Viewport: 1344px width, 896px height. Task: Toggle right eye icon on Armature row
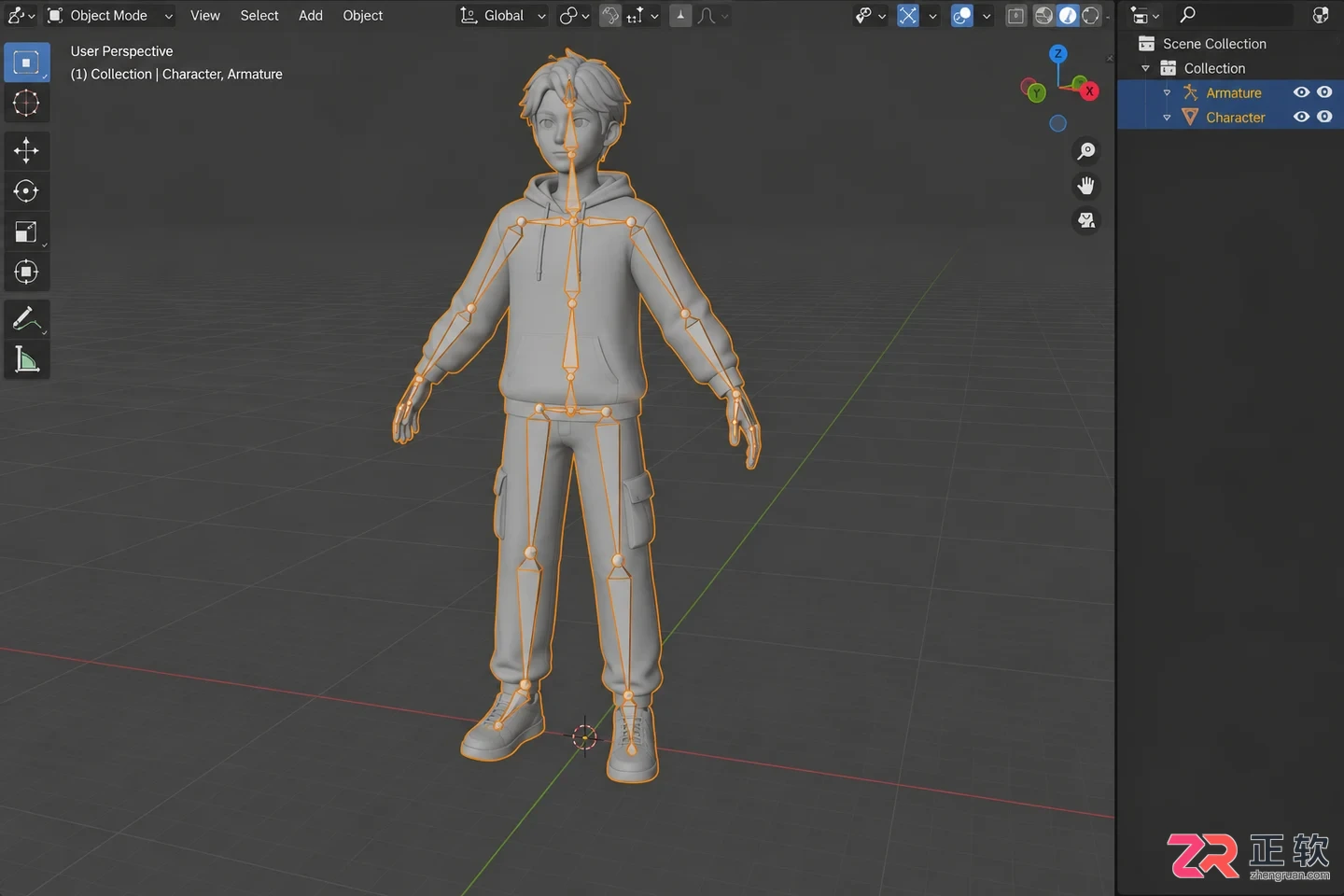[1324, 92]
